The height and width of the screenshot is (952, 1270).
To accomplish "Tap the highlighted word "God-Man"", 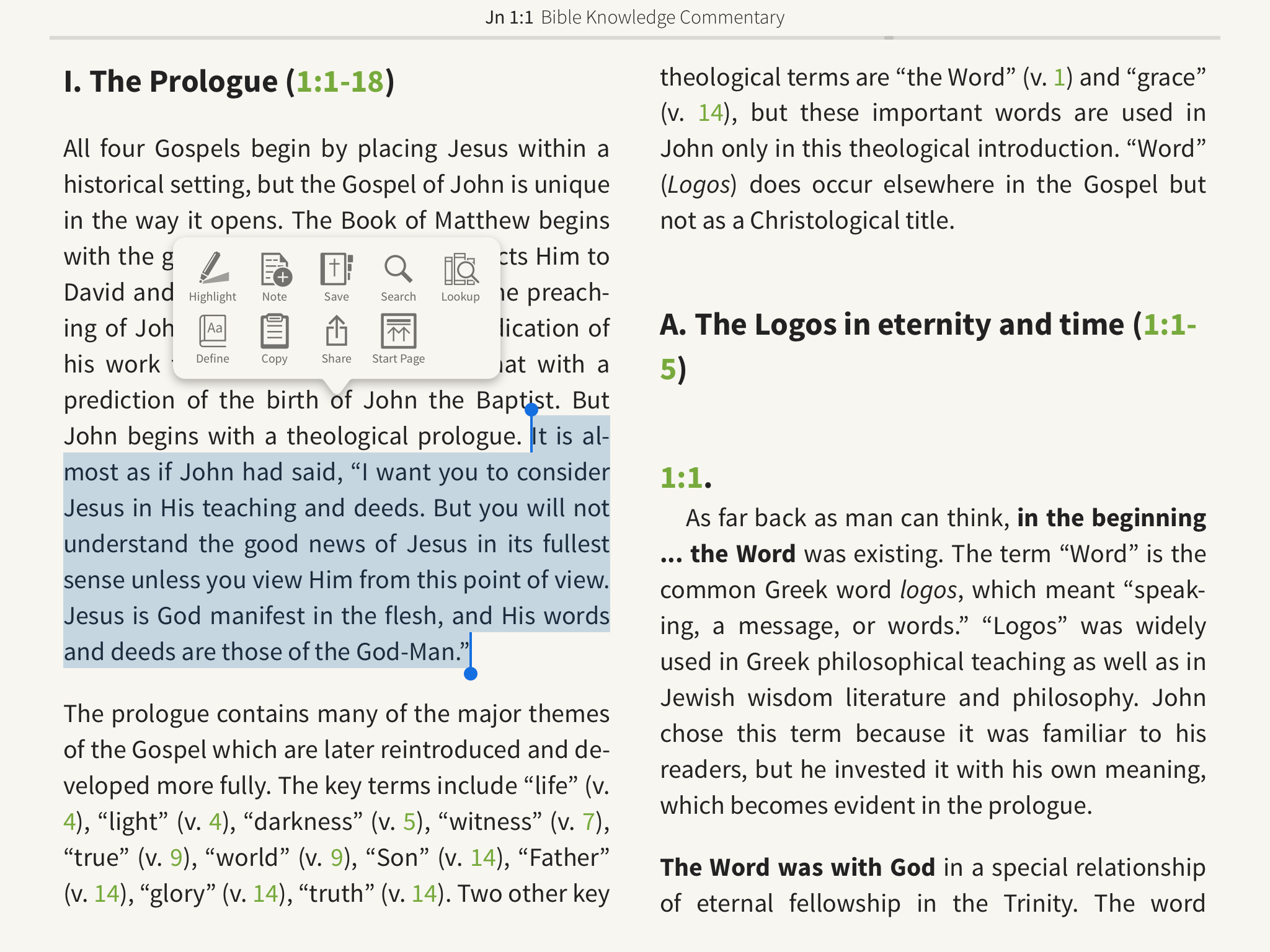I will (406, 652).
